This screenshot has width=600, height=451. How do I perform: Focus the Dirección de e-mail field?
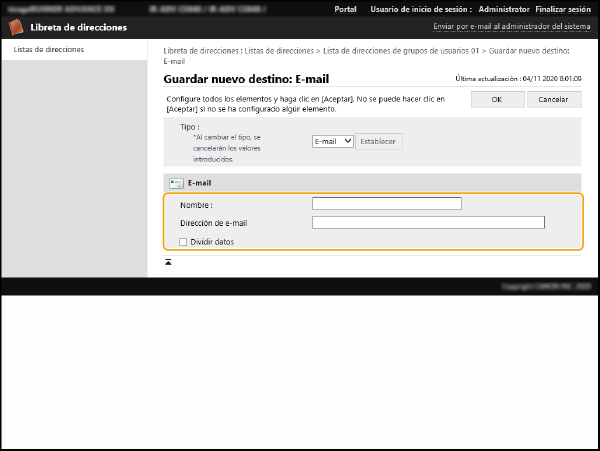pyautogui.click(x=428, y=223)
